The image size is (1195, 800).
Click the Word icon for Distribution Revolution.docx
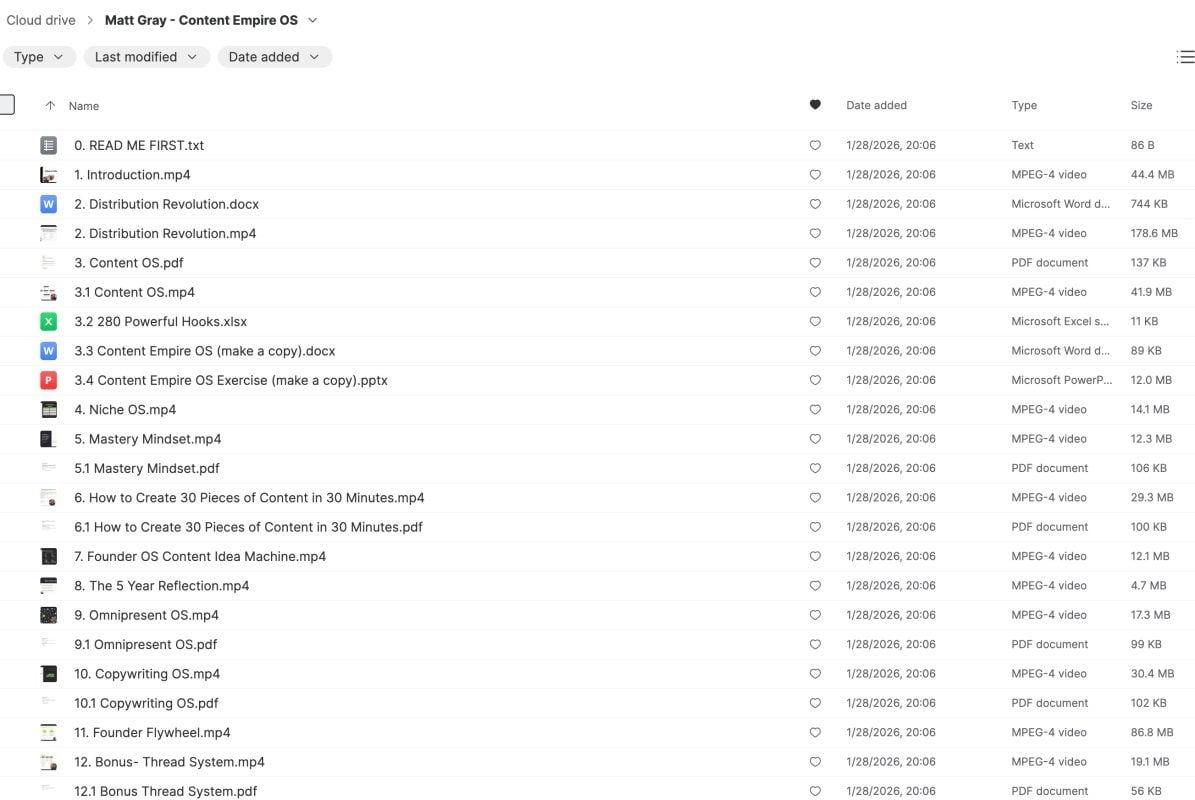click(48, 204)
